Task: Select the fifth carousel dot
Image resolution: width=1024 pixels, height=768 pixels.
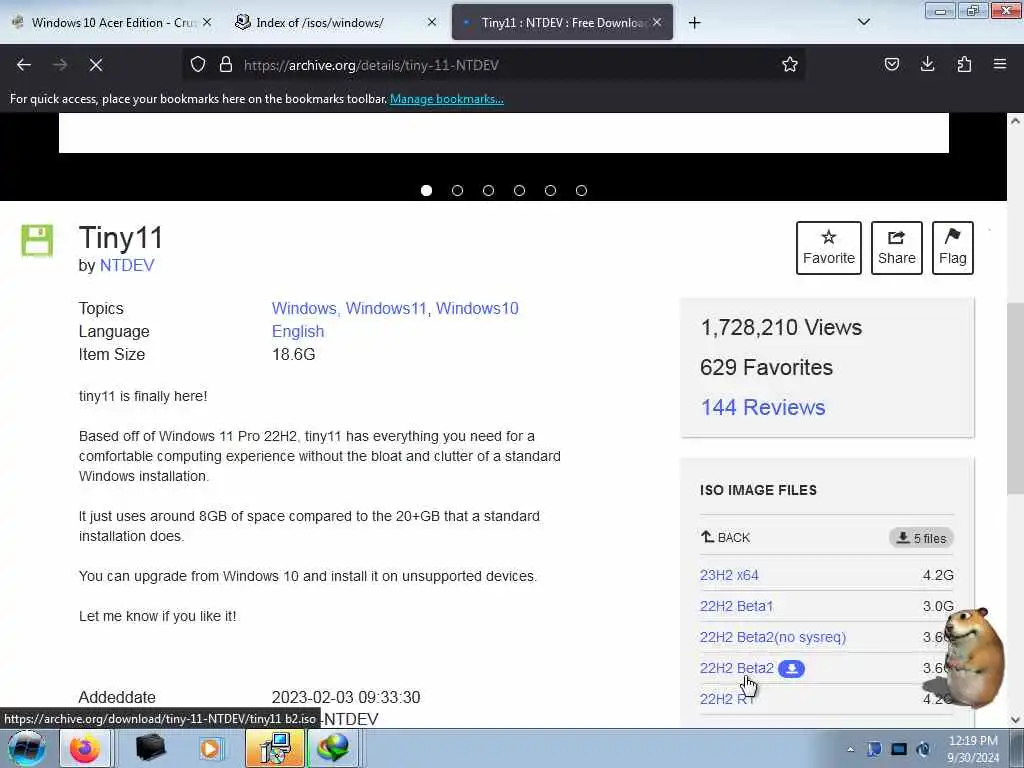Action: click(551, 191)
